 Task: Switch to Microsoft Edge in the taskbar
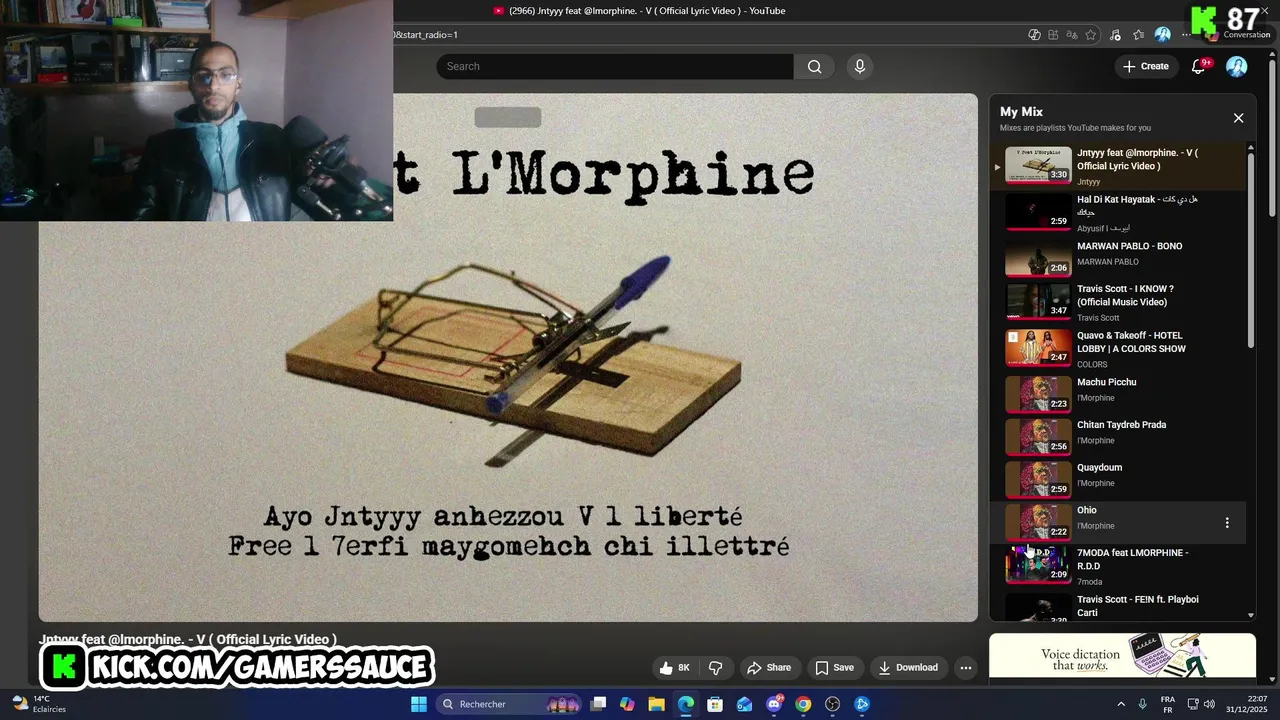pyautogui.click(x=686, y=704)
